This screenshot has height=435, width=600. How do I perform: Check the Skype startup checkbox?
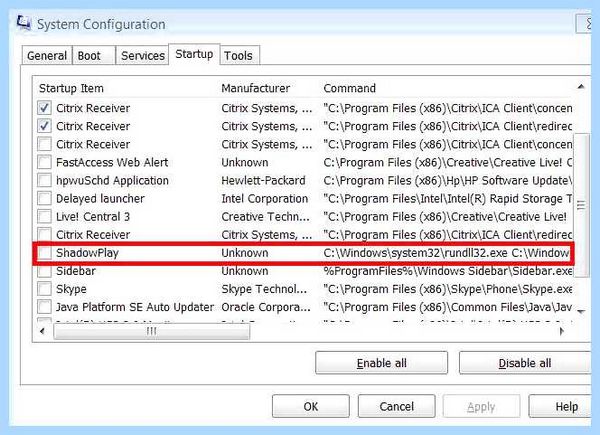click(x=44, y=289)
